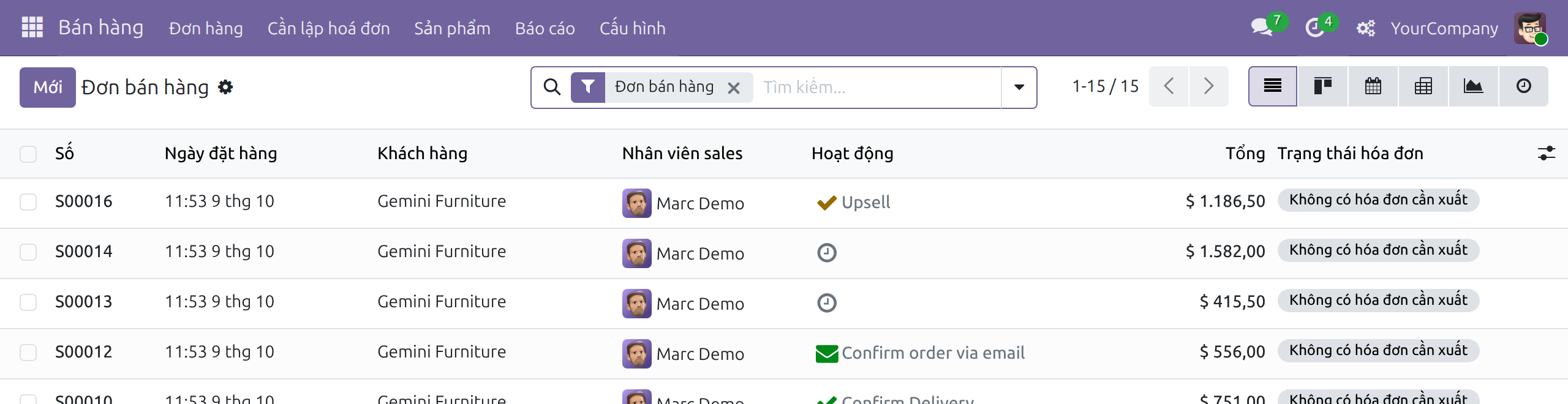The width and height of the screenshot is (1568, 404).
Task: Click Marc Demo avatar on row S00013
Action: (637, 304)
